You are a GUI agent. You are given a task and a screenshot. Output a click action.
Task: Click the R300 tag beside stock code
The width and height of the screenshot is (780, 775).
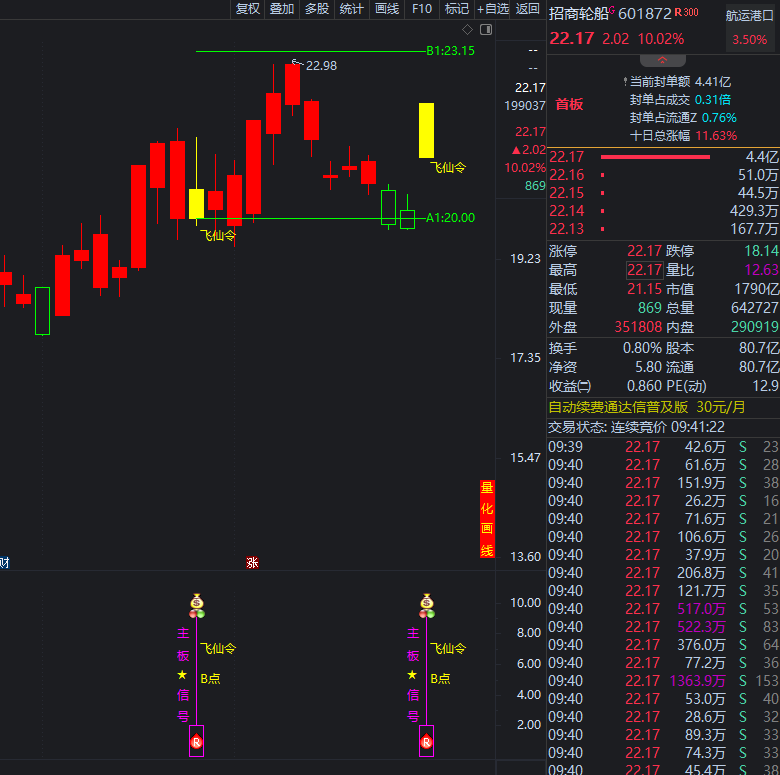click(686, 12)
